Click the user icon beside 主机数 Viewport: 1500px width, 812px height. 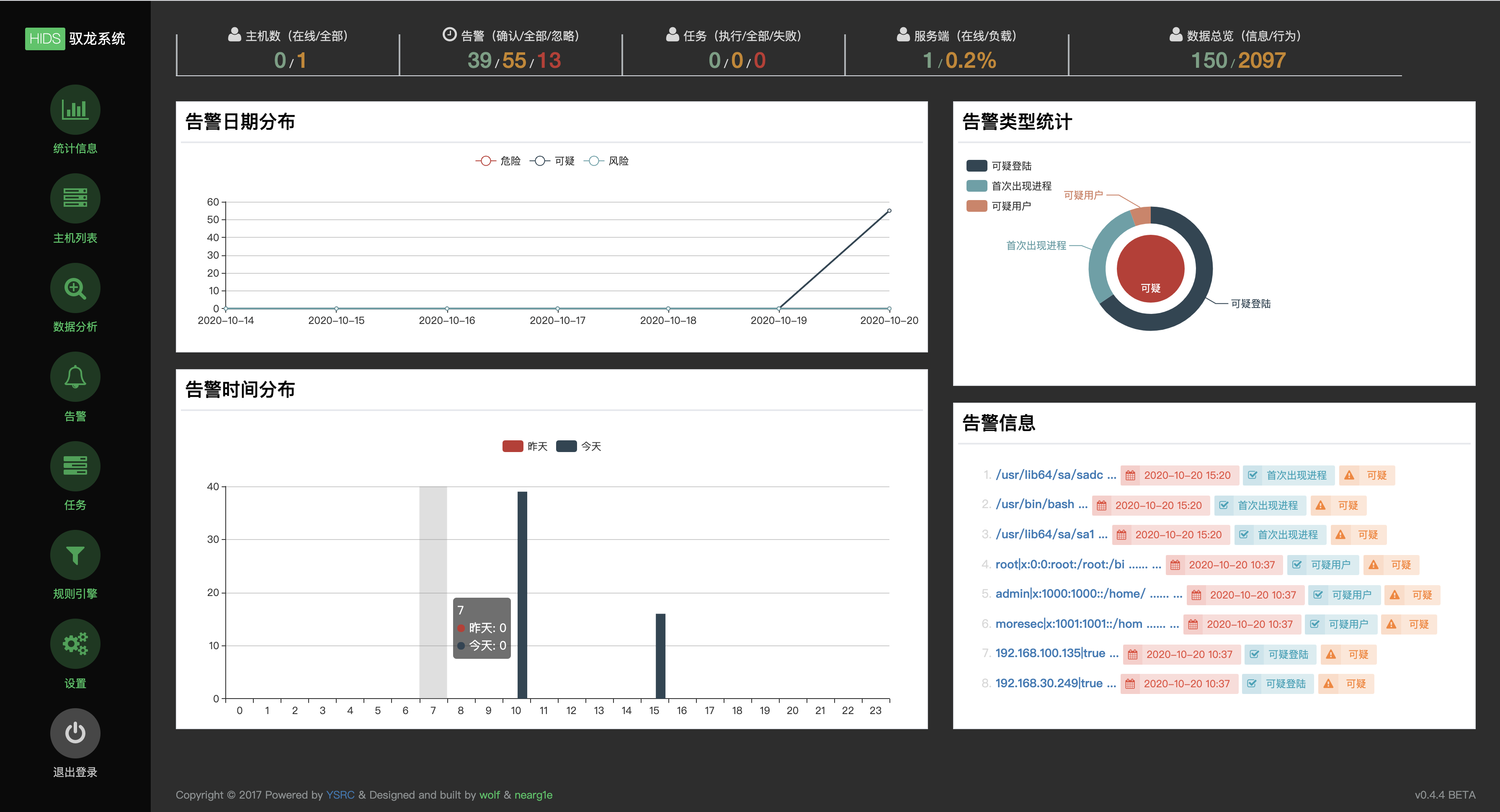(234, 35)
